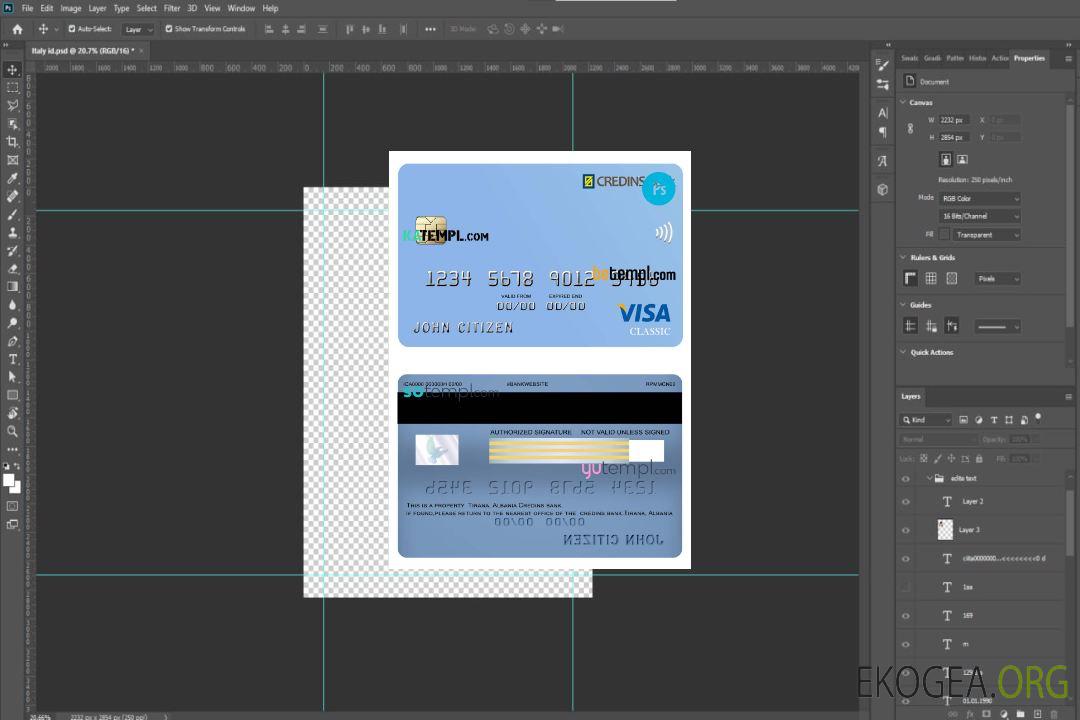Select the Brush tool
Screen dimensions: 1080x720
12,214
